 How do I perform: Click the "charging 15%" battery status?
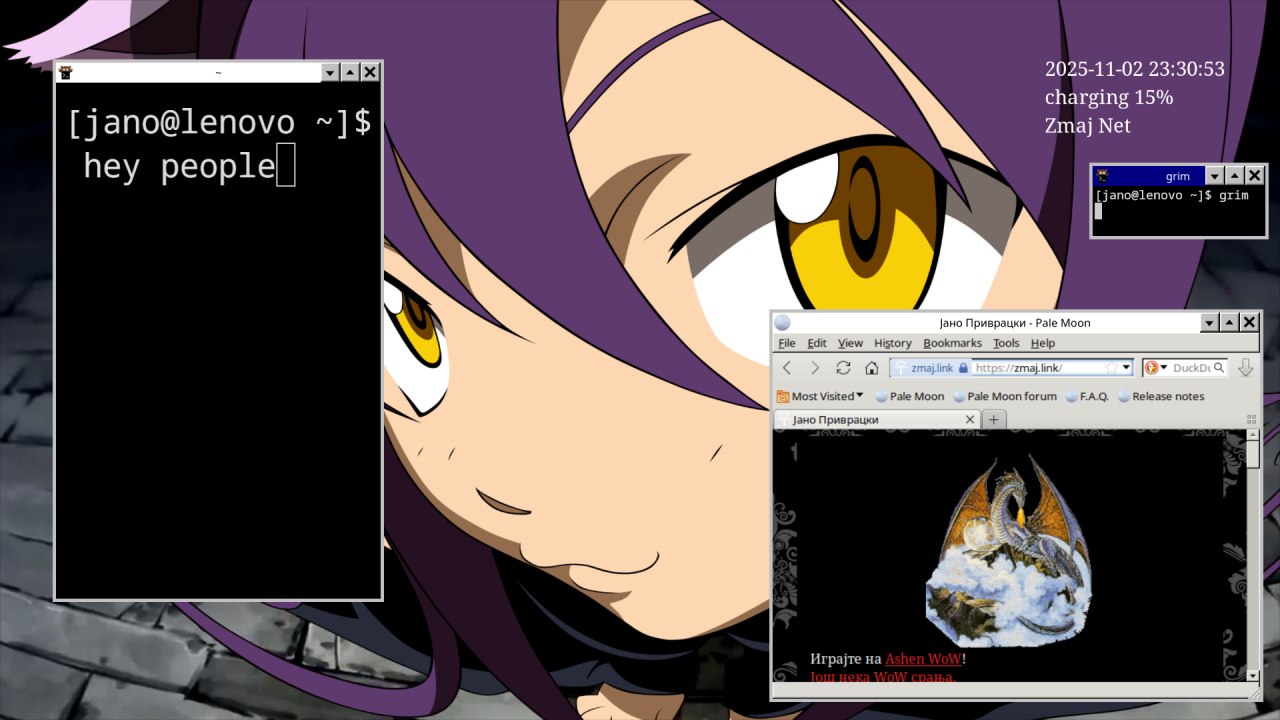pos(1109,97)
